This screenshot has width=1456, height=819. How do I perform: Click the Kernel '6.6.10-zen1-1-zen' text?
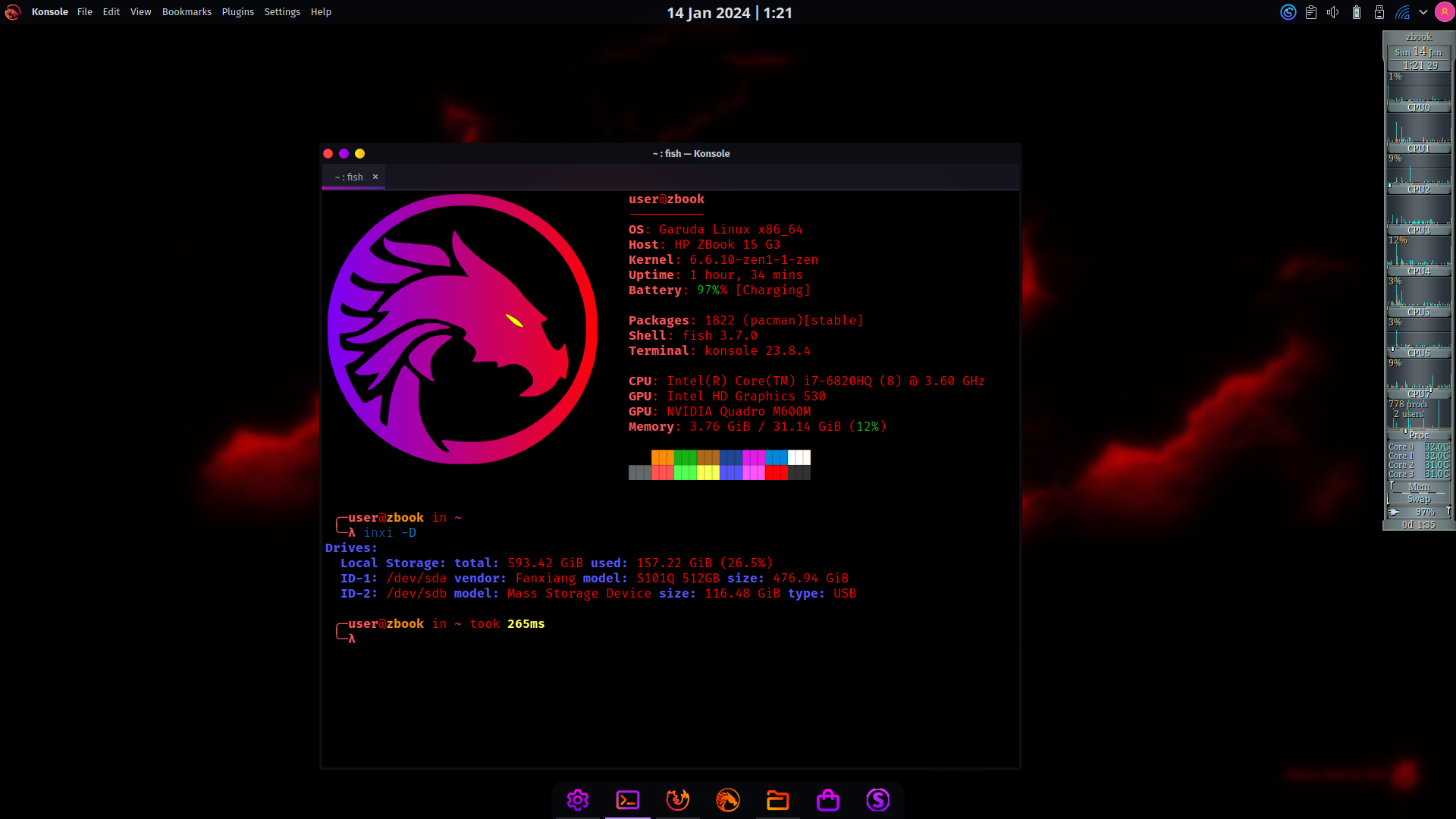754,260
